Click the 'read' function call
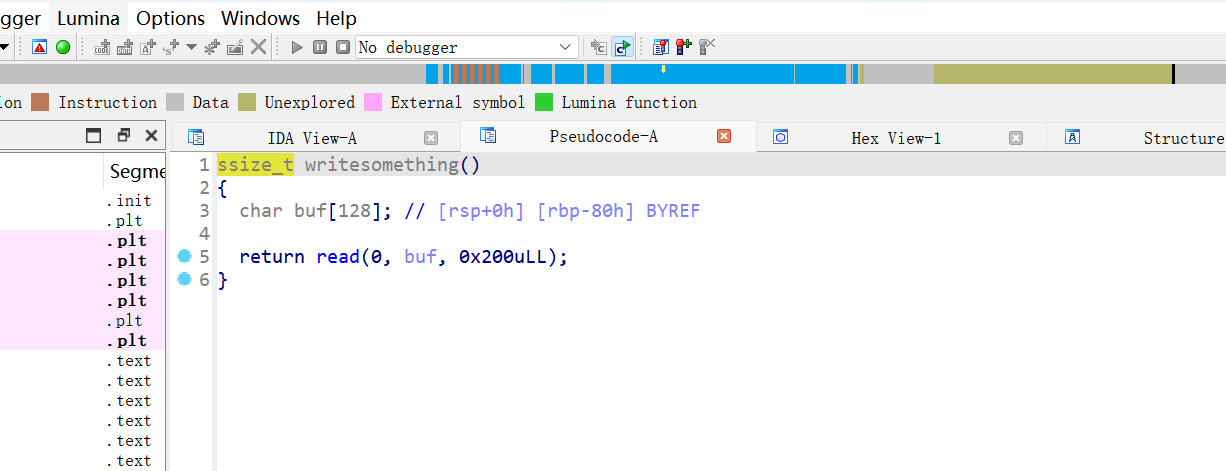Viewport: 1226px width, 471px height. (x=338, y=257)
